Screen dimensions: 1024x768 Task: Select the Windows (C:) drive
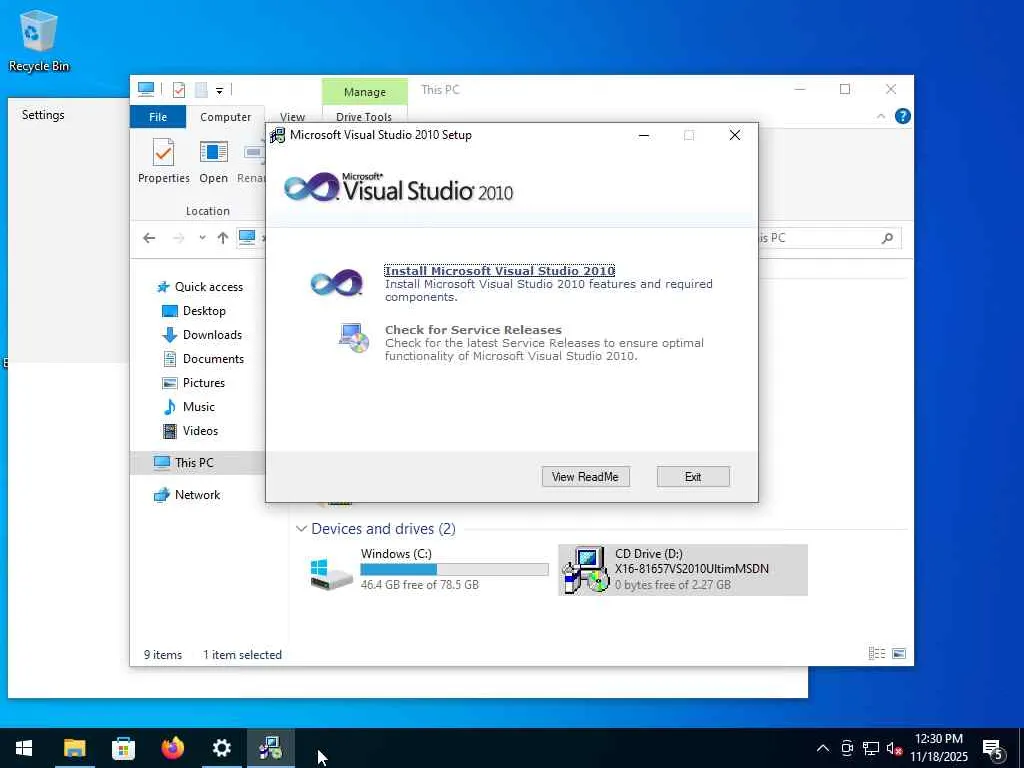429,569
